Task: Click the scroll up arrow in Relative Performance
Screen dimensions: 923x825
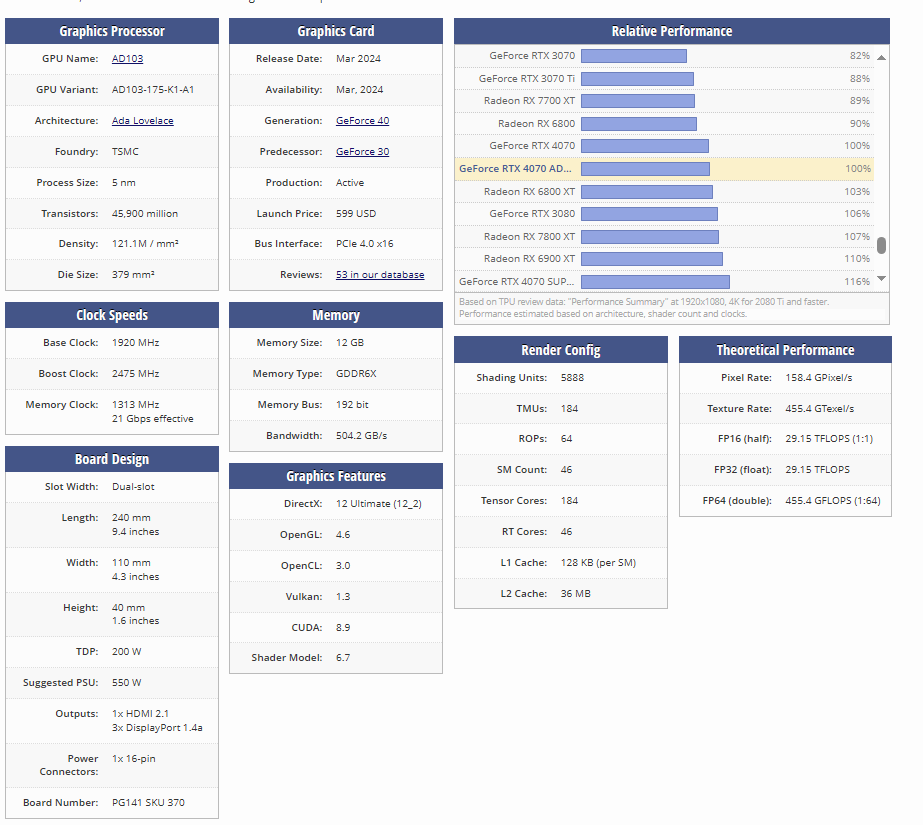Action: [881, 57]
